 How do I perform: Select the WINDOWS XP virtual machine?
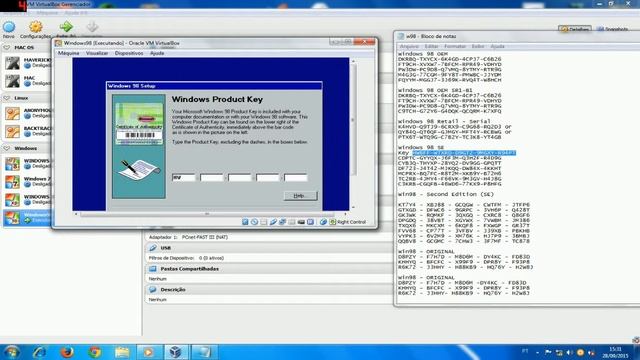(28, 200)
